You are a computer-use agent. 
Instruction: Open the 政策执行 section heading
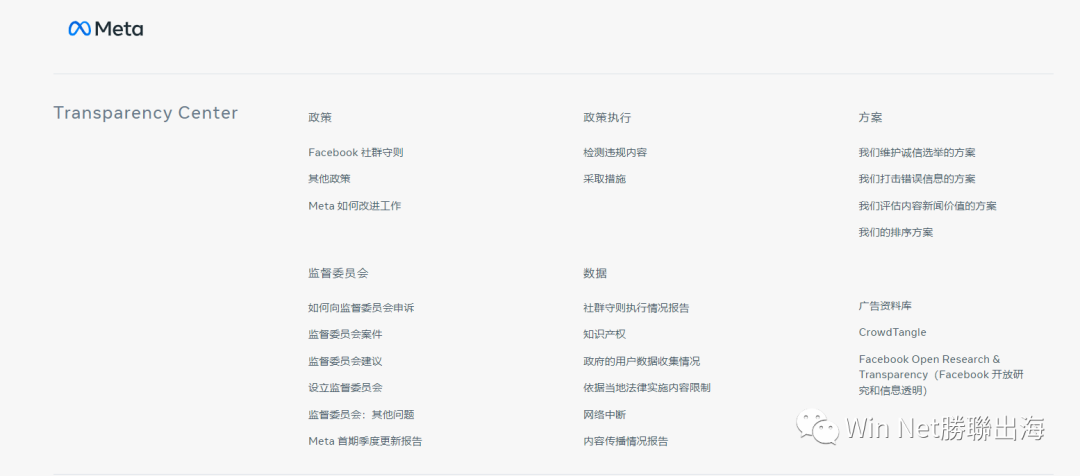point(607,118)
